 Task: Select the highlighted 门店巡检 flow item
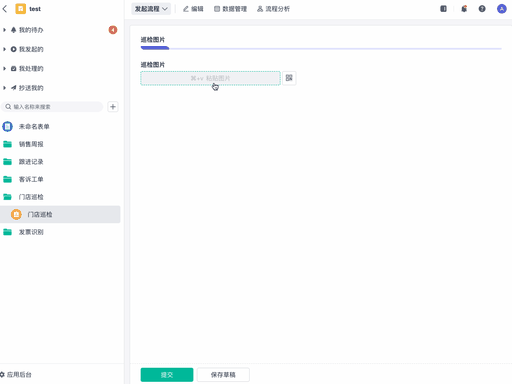point(60,214)
